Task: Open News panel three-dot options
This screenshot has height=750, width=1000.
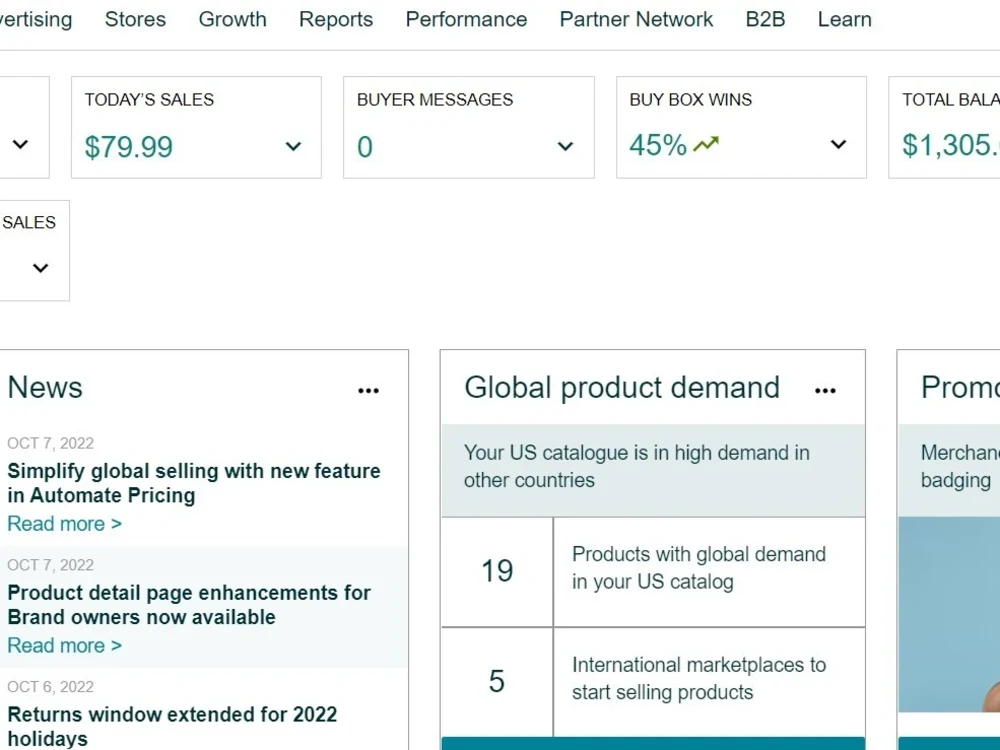Action: [x=369, y=390]
